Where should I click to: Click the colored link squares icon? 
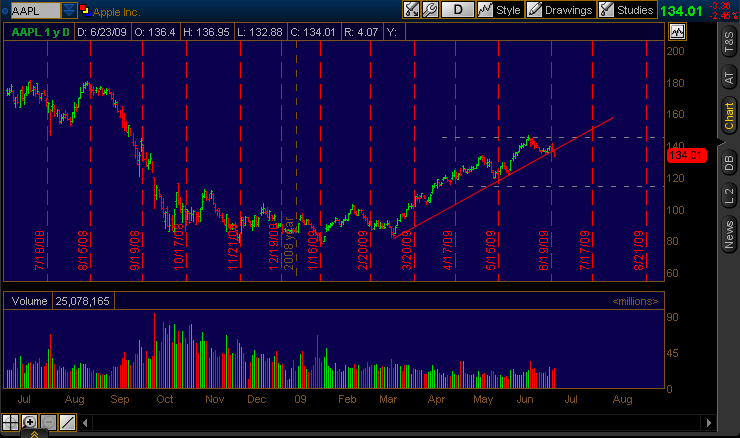[85, 10]
